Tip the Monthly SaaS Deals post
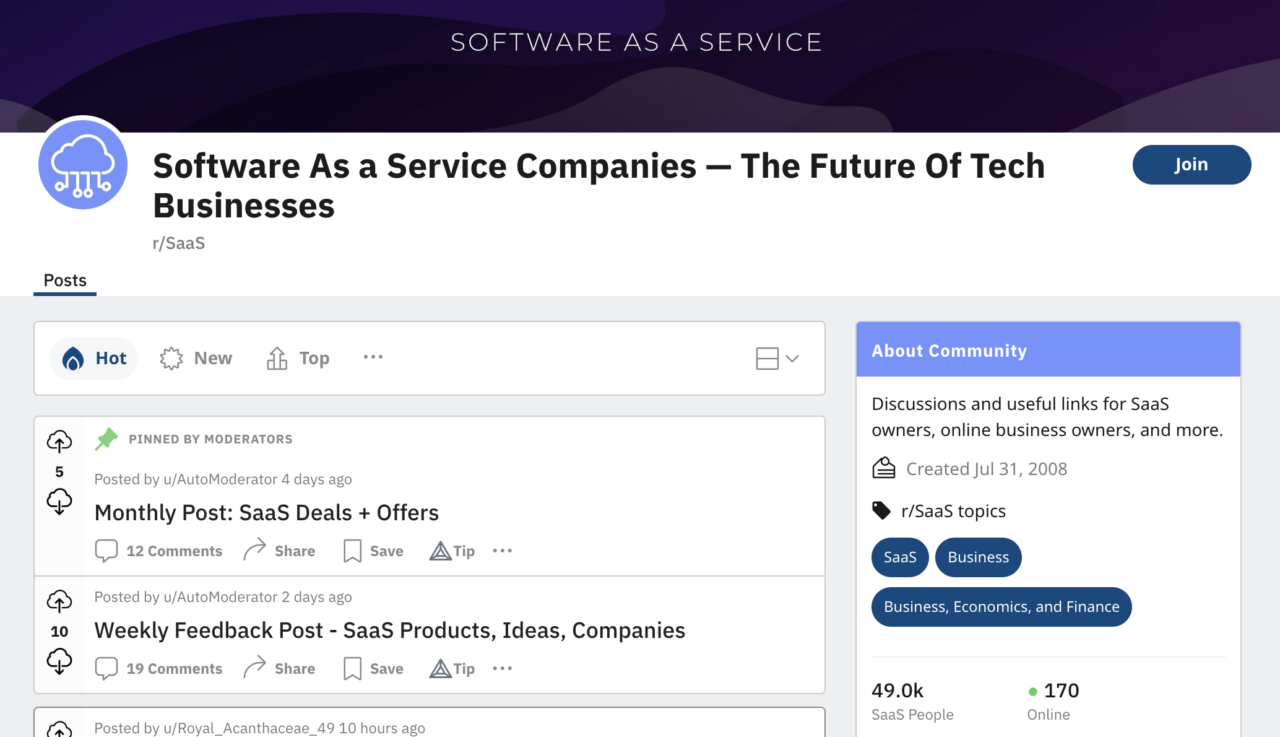The image size is (1280, 737). click(452, 551)
